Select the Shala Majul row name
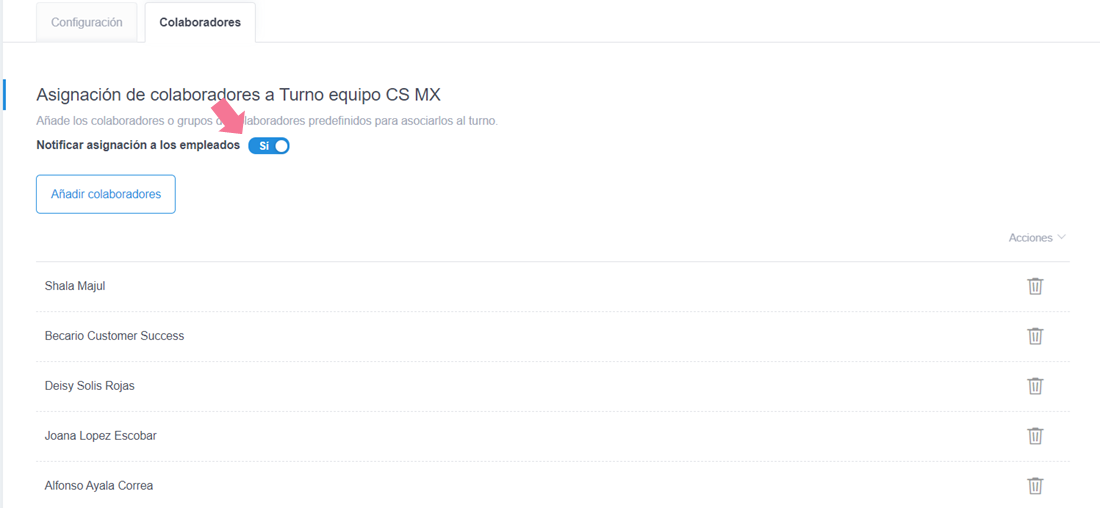Screen dimensions: 1100x508 pos(75,286)
